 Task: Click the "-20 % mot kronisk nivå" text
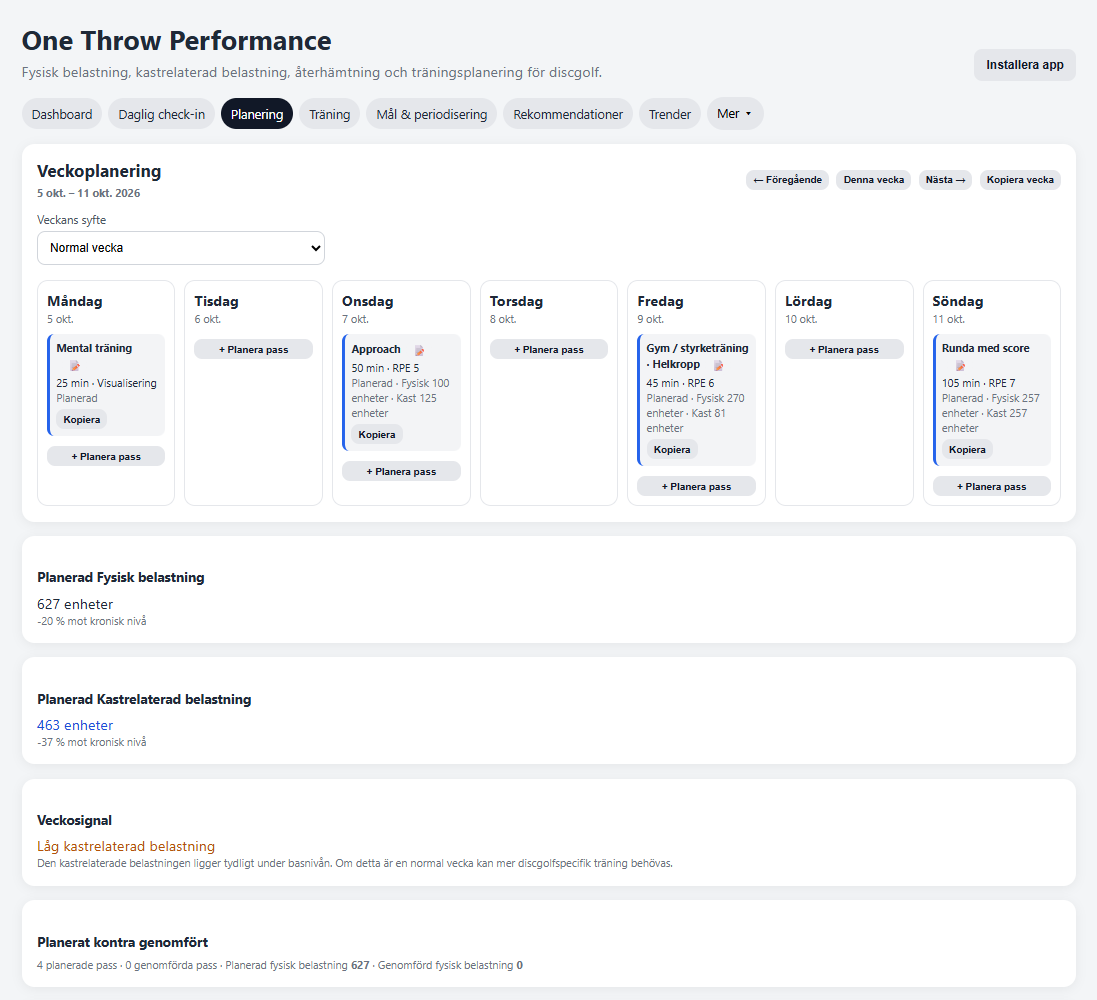pos(92,621)
